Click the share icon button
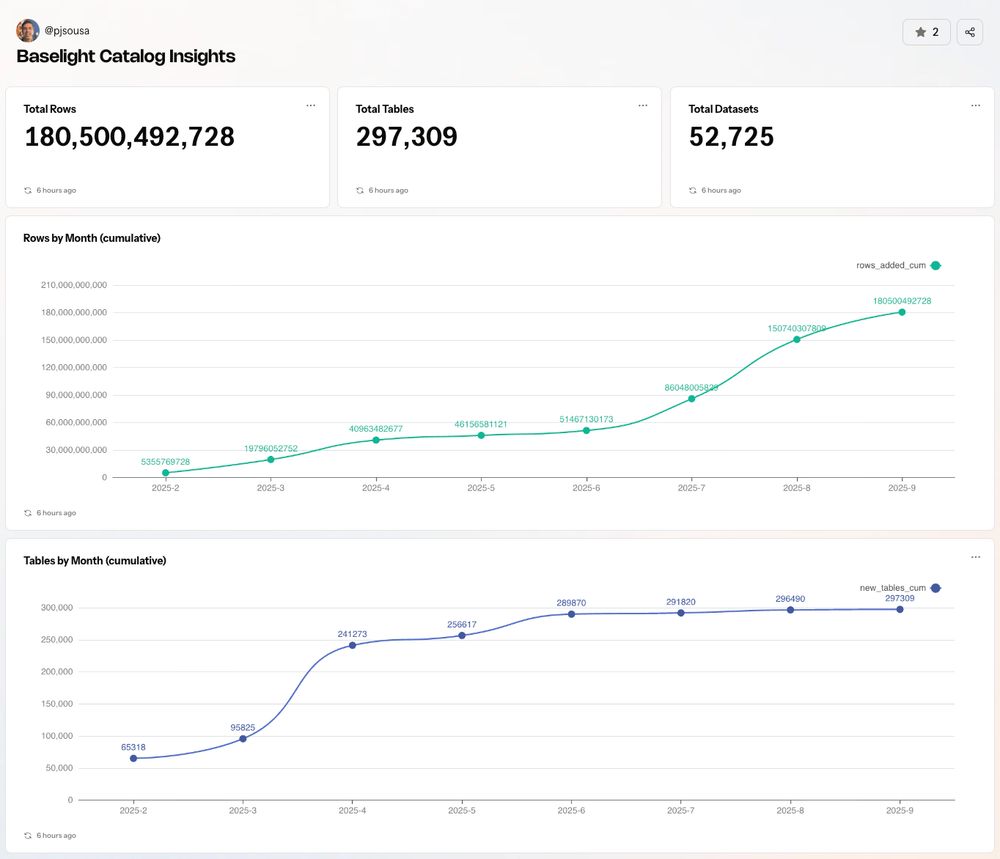Screen dimensions: 1000x859 click(x=969, y=32)
